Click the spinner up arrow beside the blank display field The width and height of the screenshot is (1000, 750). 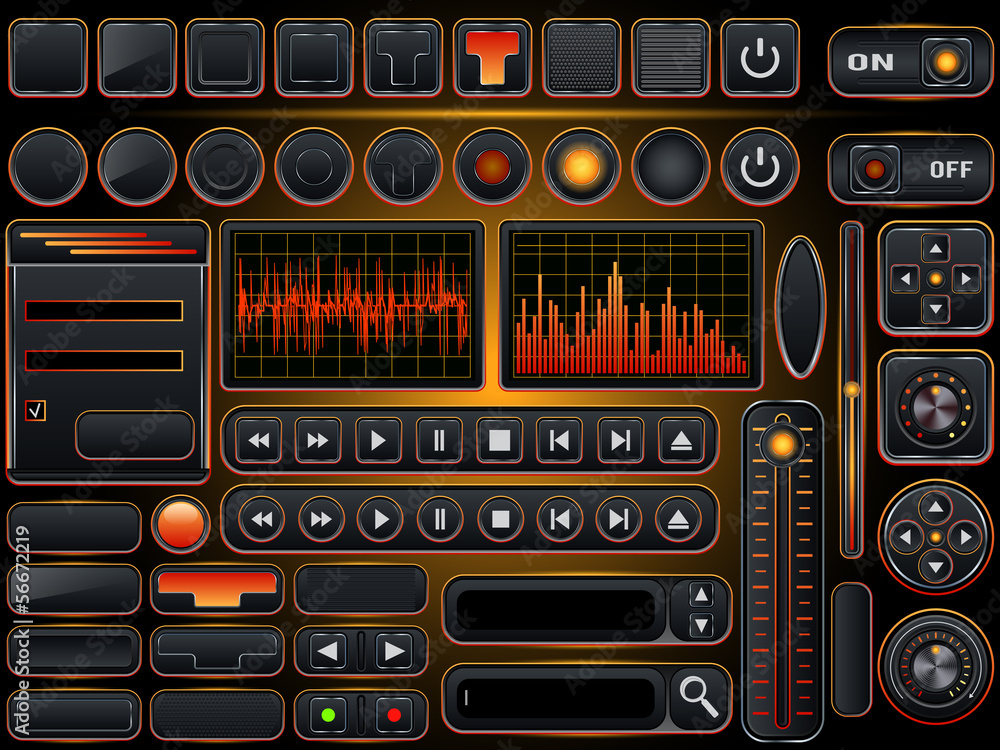pos(702,594)
